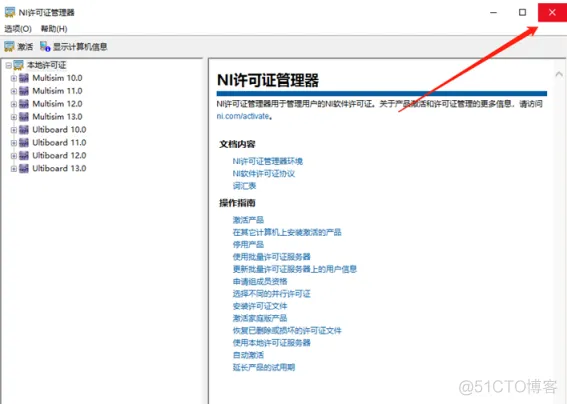This screenshot has width=567, height=405.
Task: Open 恢复已删除或损坏的许可证文件 link
Action: tap(287, 331)
